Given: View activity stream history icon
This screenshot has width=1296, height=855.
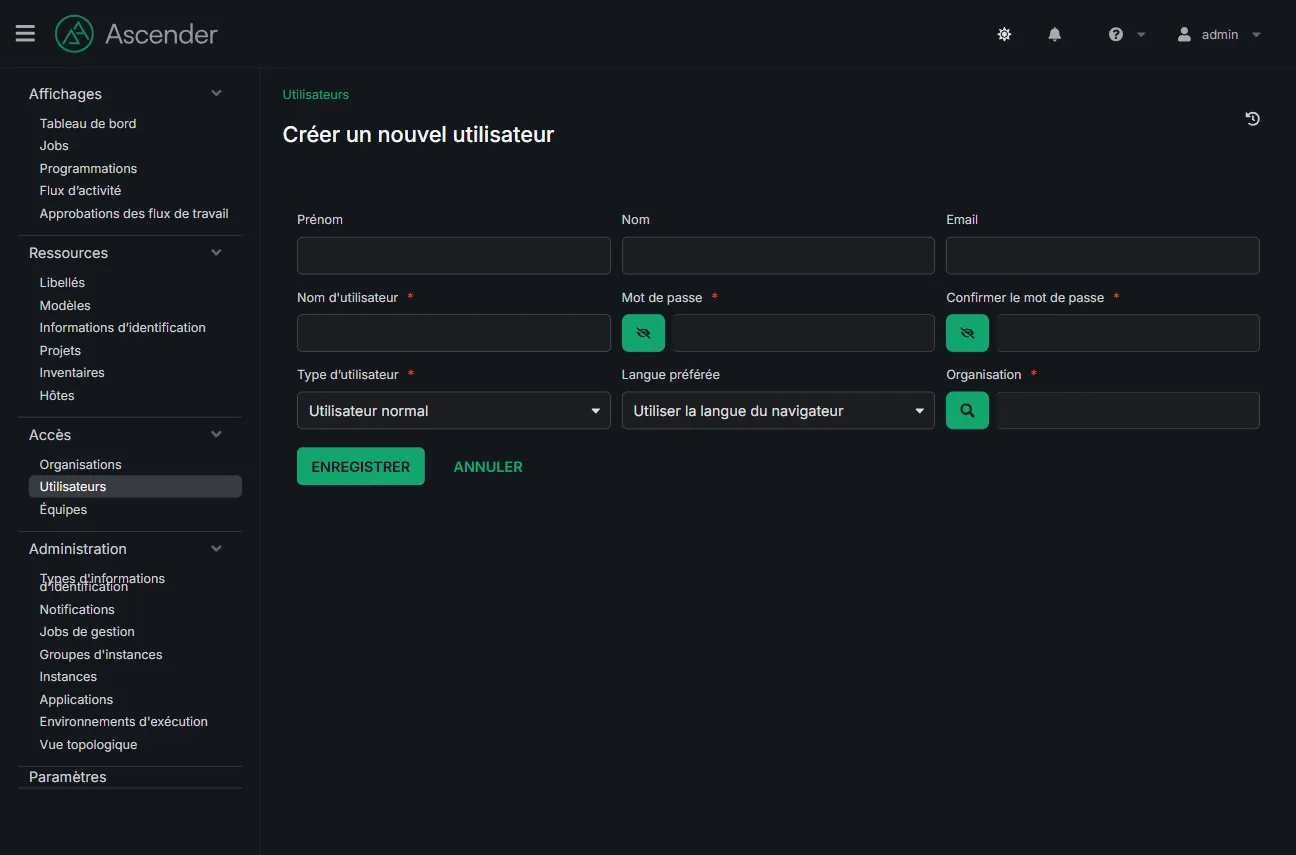Looking at the screenshot, I should (1252, 119).
